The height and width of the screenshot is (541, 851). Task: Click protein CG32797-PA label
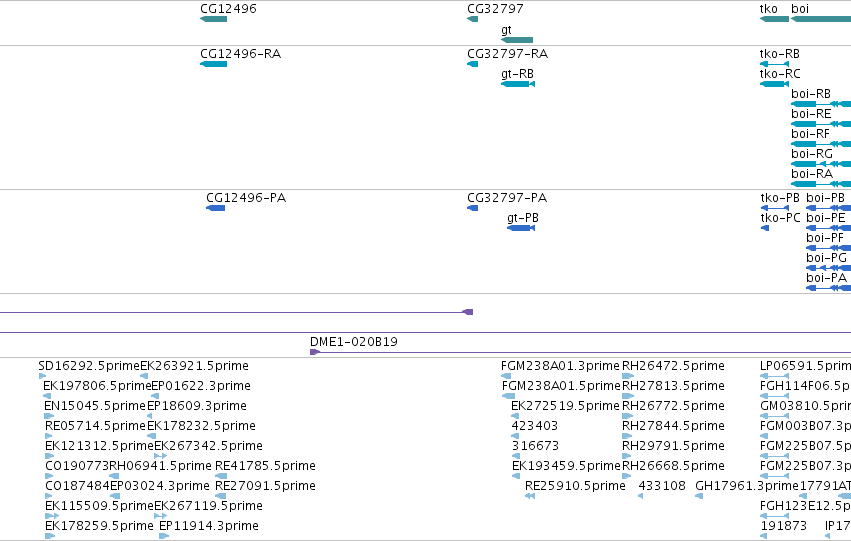point(507,198)
